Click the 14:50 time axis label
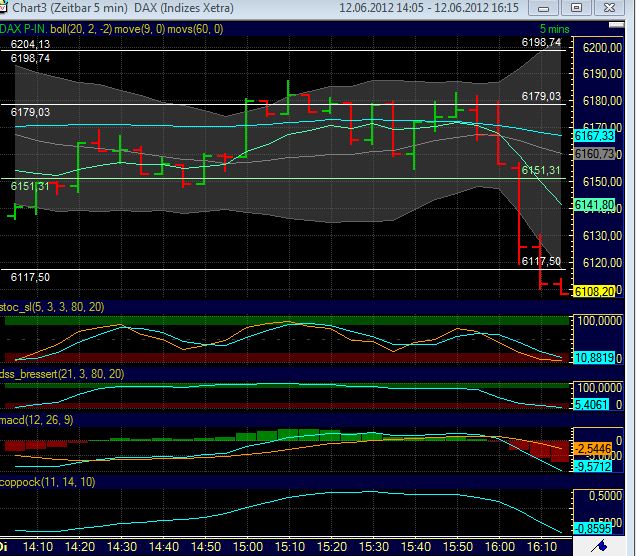Screen dimensions: 636x556 click(x=206, y=547)
